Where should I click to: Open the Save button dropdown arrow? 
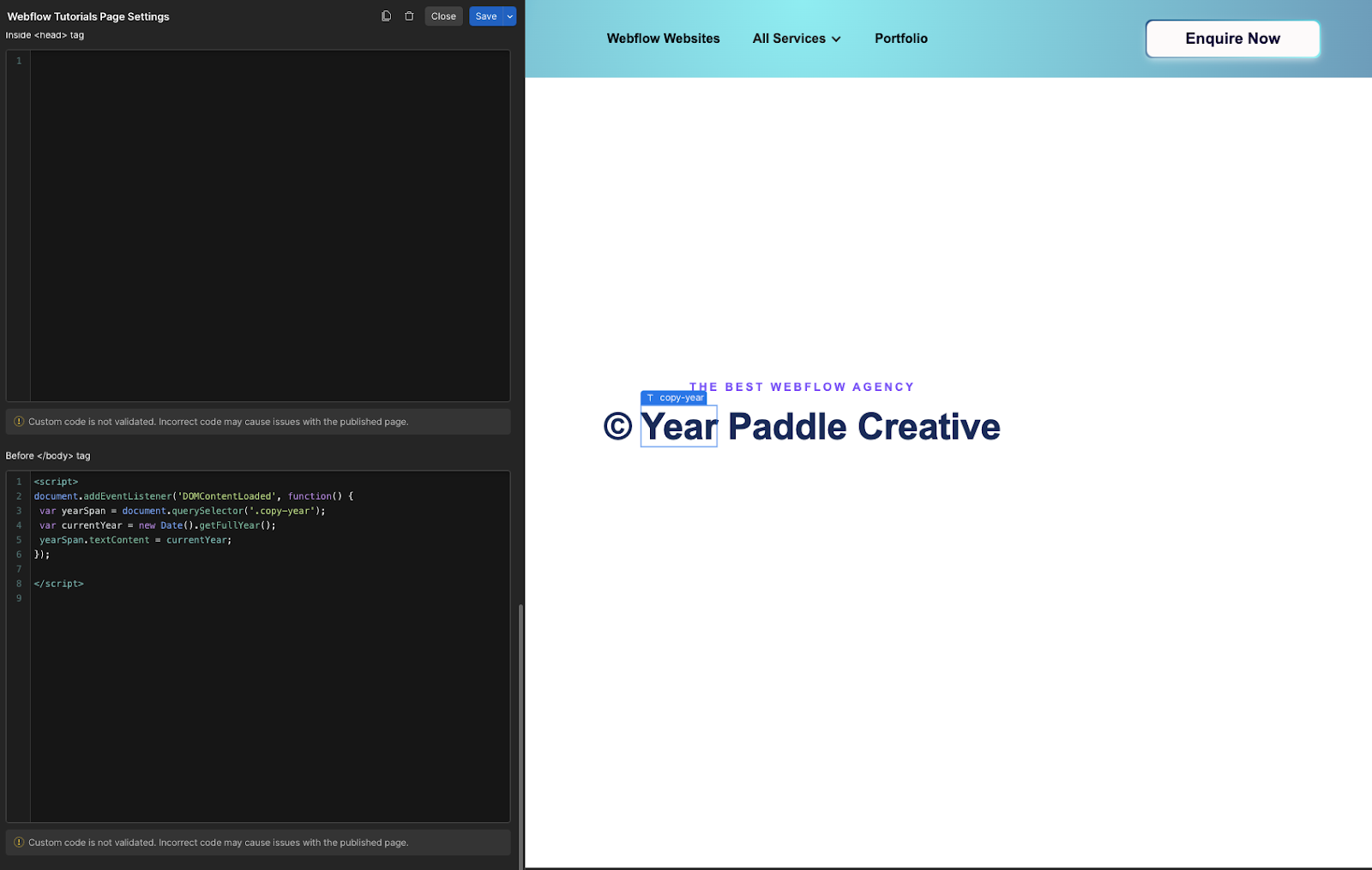pyautogui.click(x=510, y=16)
